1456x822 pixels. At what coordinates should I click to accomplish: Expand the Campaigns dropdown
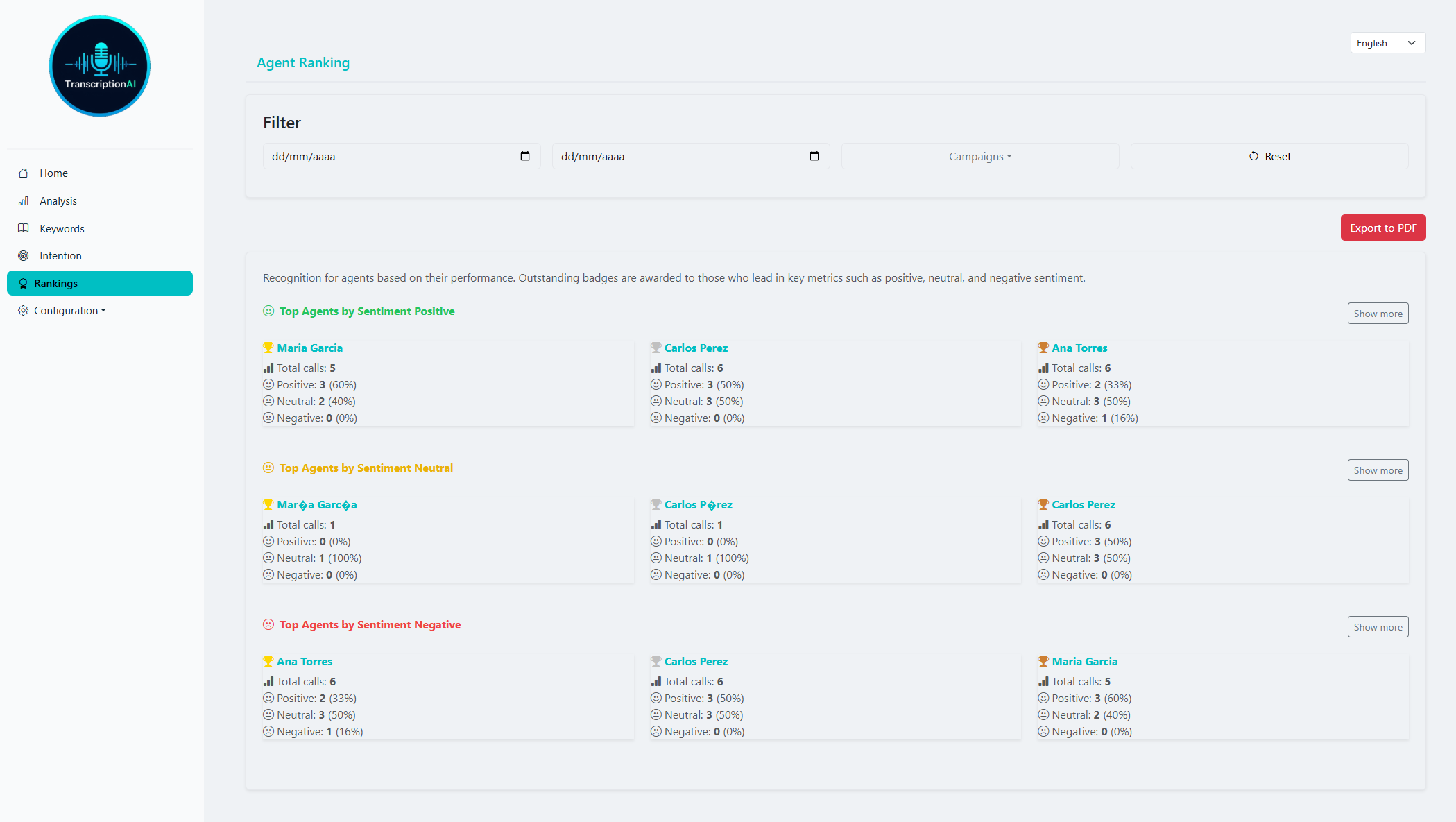[x=979, y=156]
